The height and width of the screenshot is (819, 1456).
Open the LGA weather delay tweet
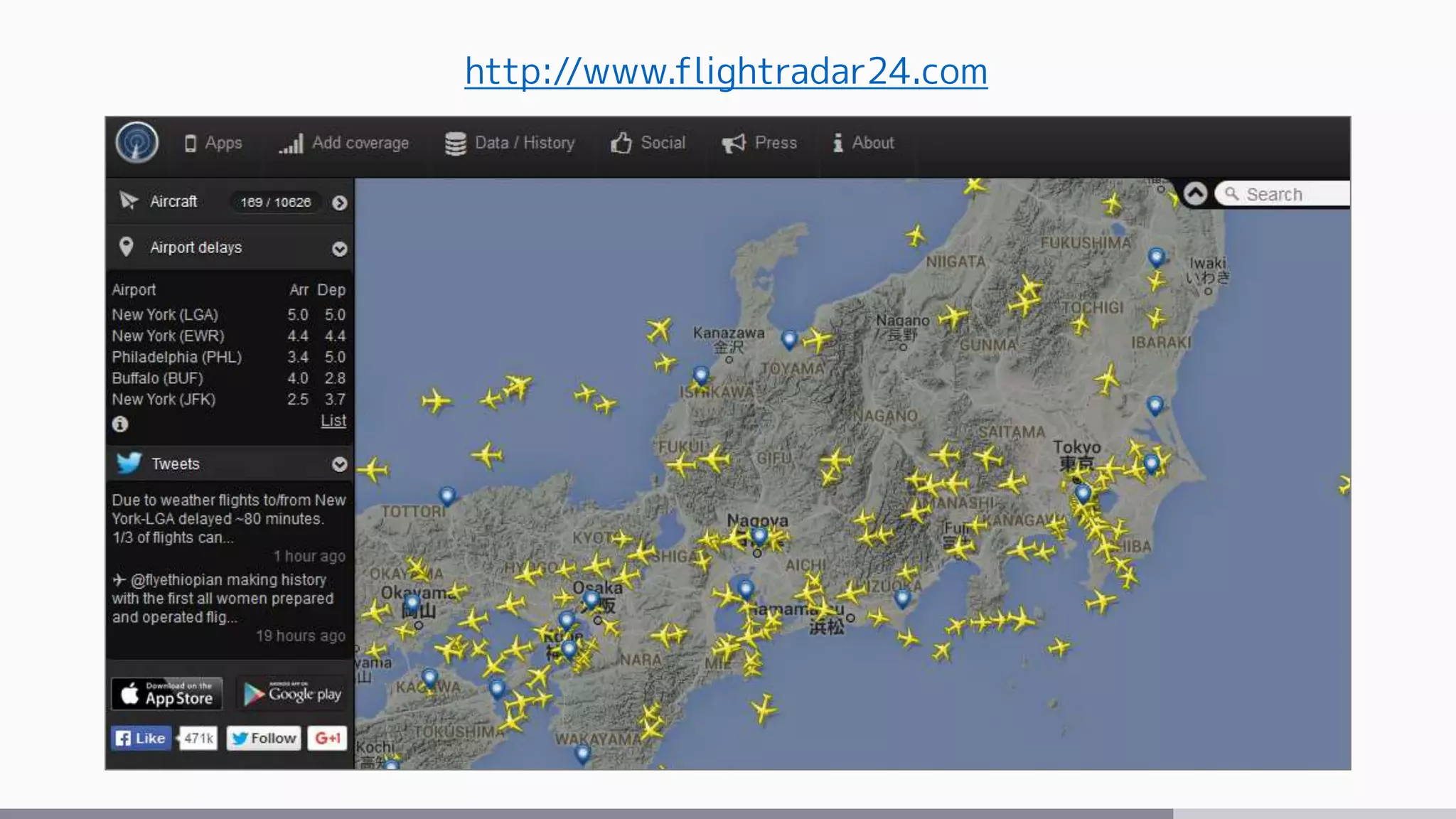point(228,519)
